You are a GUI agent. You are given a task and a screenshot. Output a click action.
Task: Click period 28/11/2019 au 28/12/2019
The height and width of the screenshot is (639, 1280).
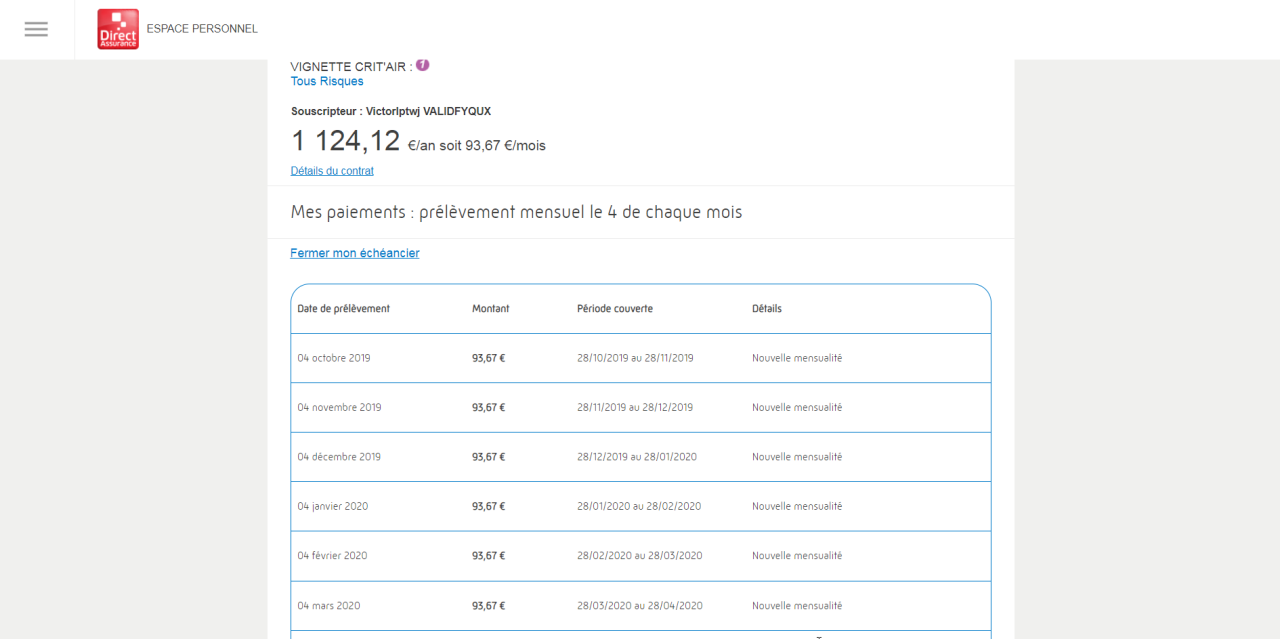coord(635,408)
